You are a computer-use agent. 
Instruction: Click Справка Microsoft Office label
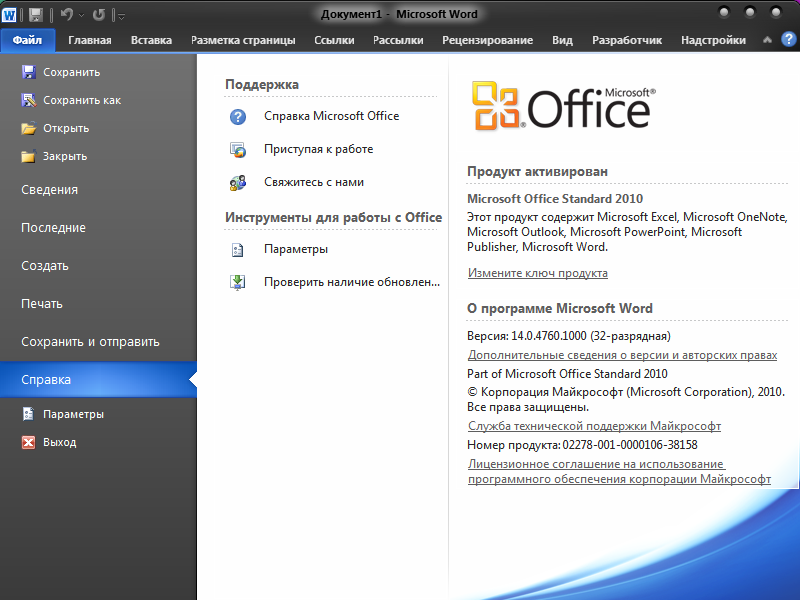tap(332, 116)
